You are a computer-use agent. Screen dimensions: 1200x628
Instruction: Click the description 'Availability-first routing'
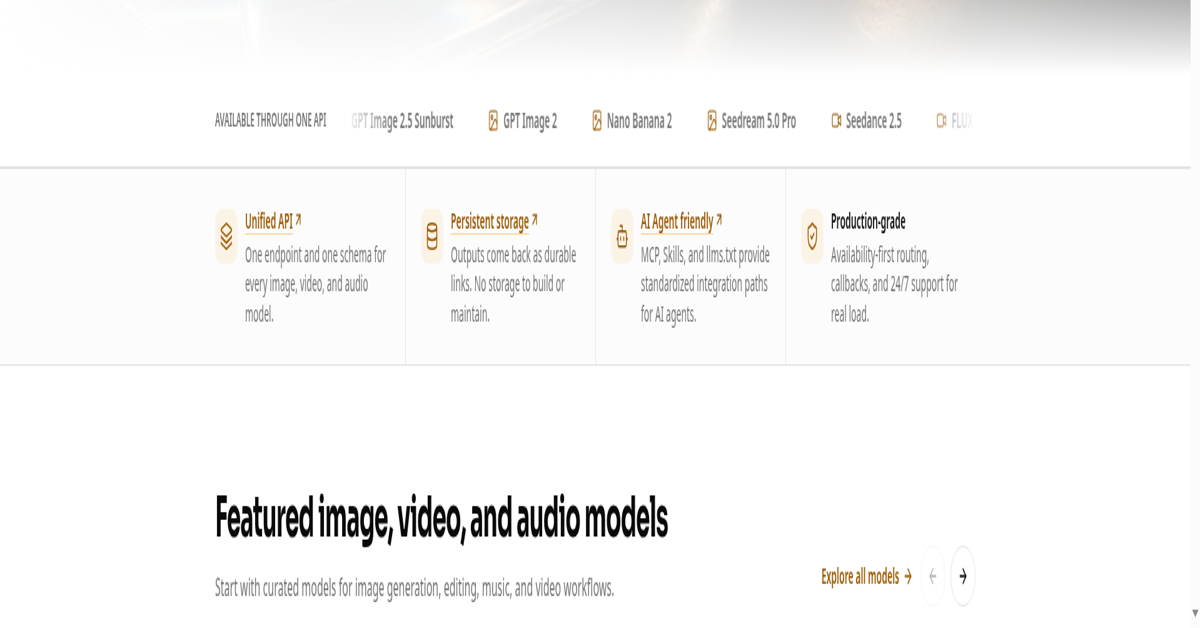(x=894, y=284)
